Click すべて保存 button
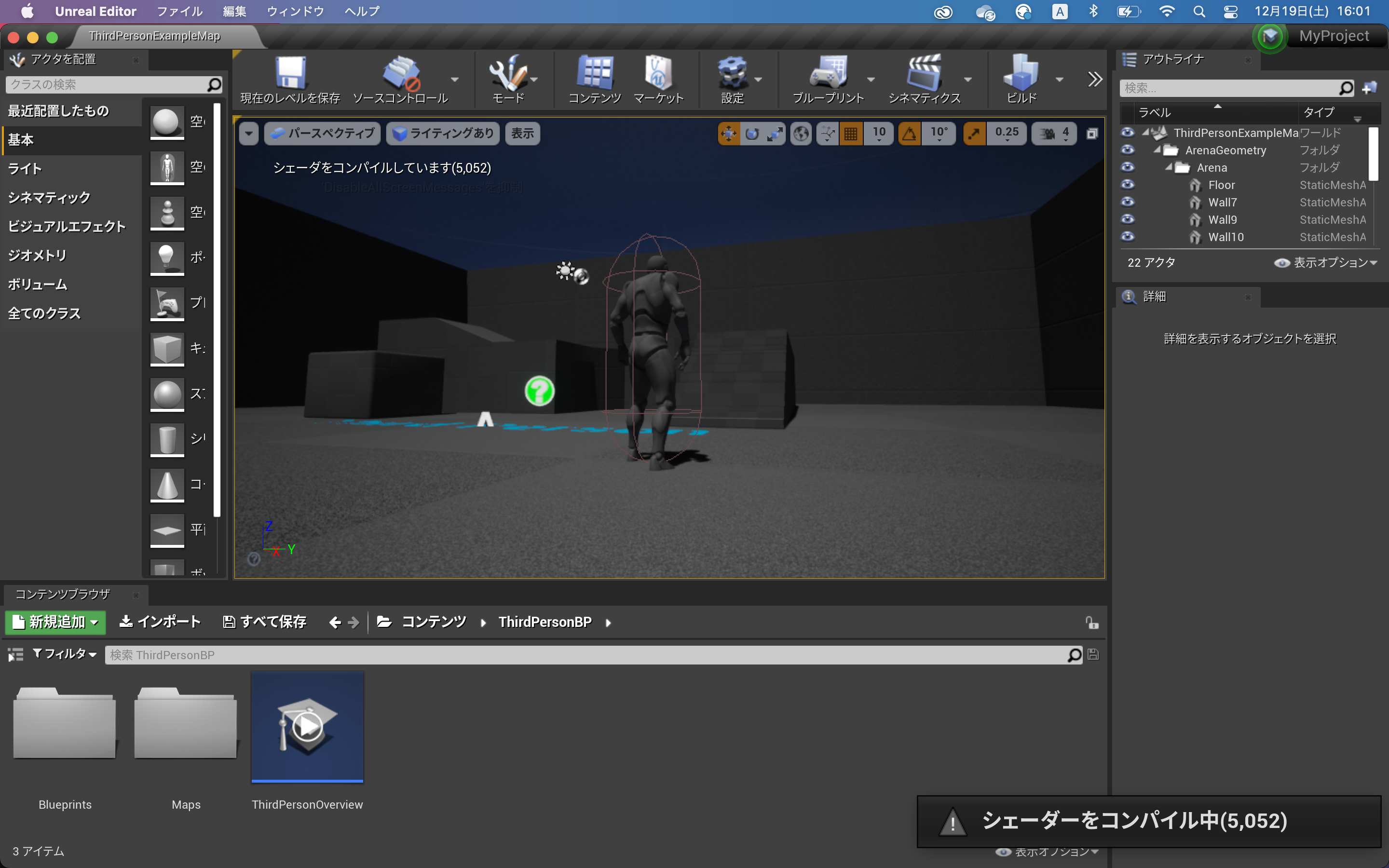 pyautogui.click(x=265, y=622)
